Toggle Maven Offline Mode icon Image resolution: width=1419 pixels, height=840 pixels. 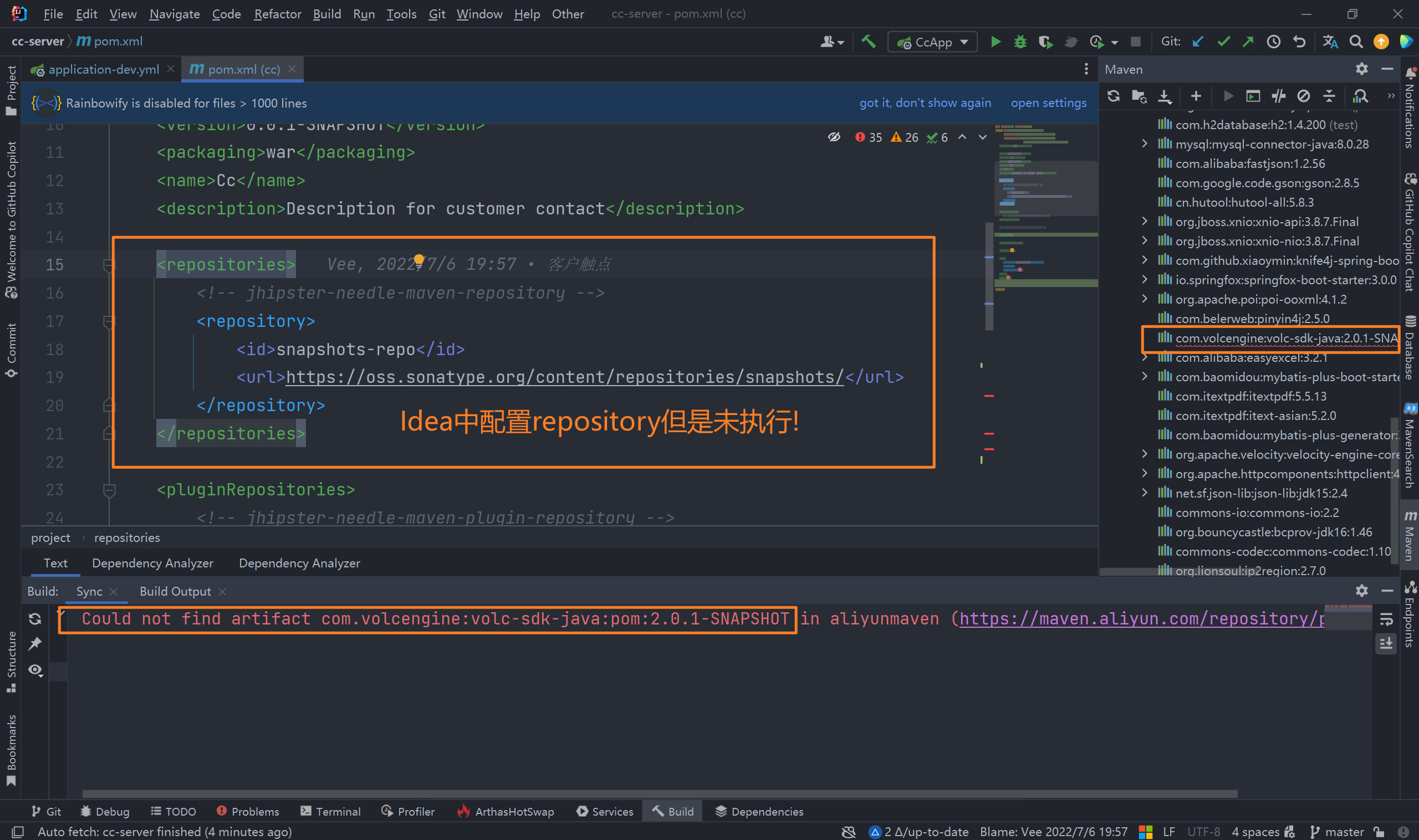(1279, 96)
